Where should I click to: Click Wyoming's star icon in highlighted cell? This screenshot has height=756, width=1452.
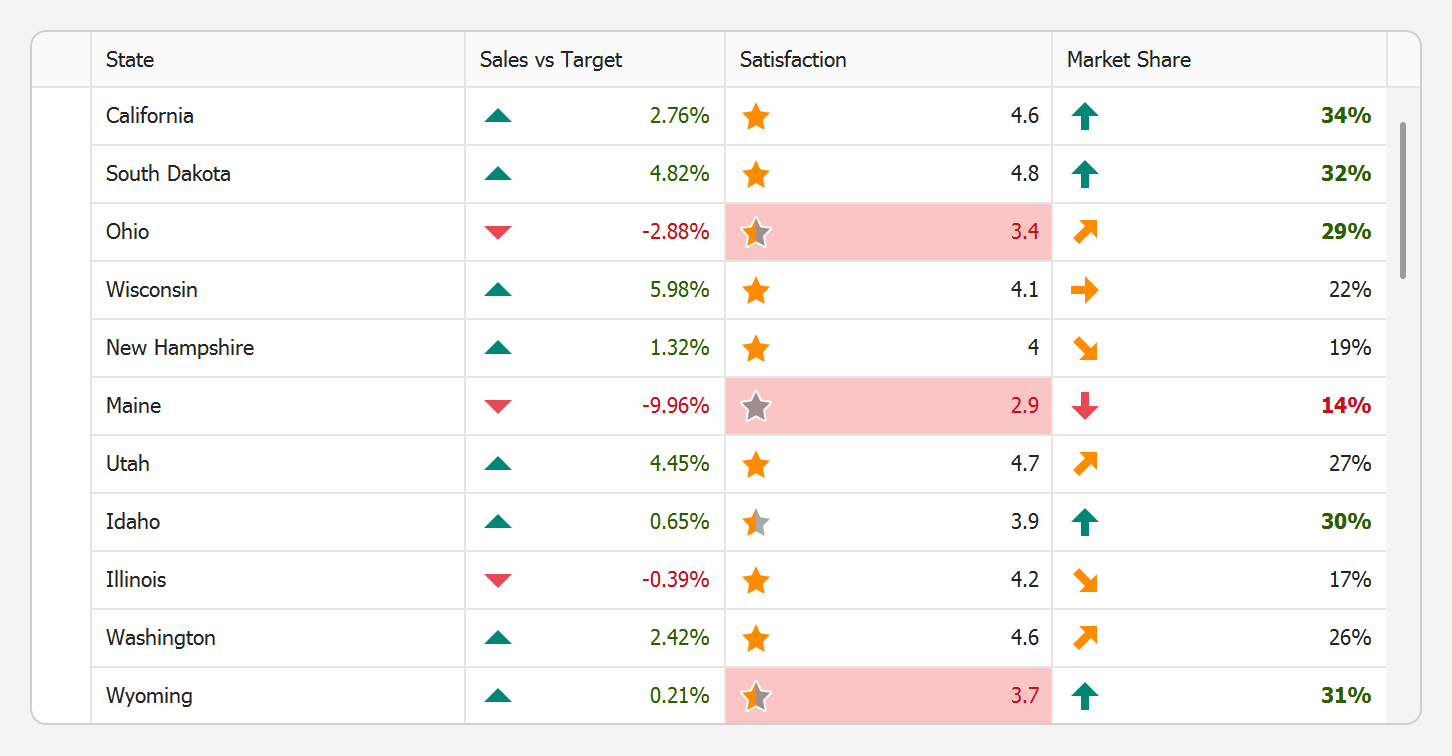pos(756,697)
